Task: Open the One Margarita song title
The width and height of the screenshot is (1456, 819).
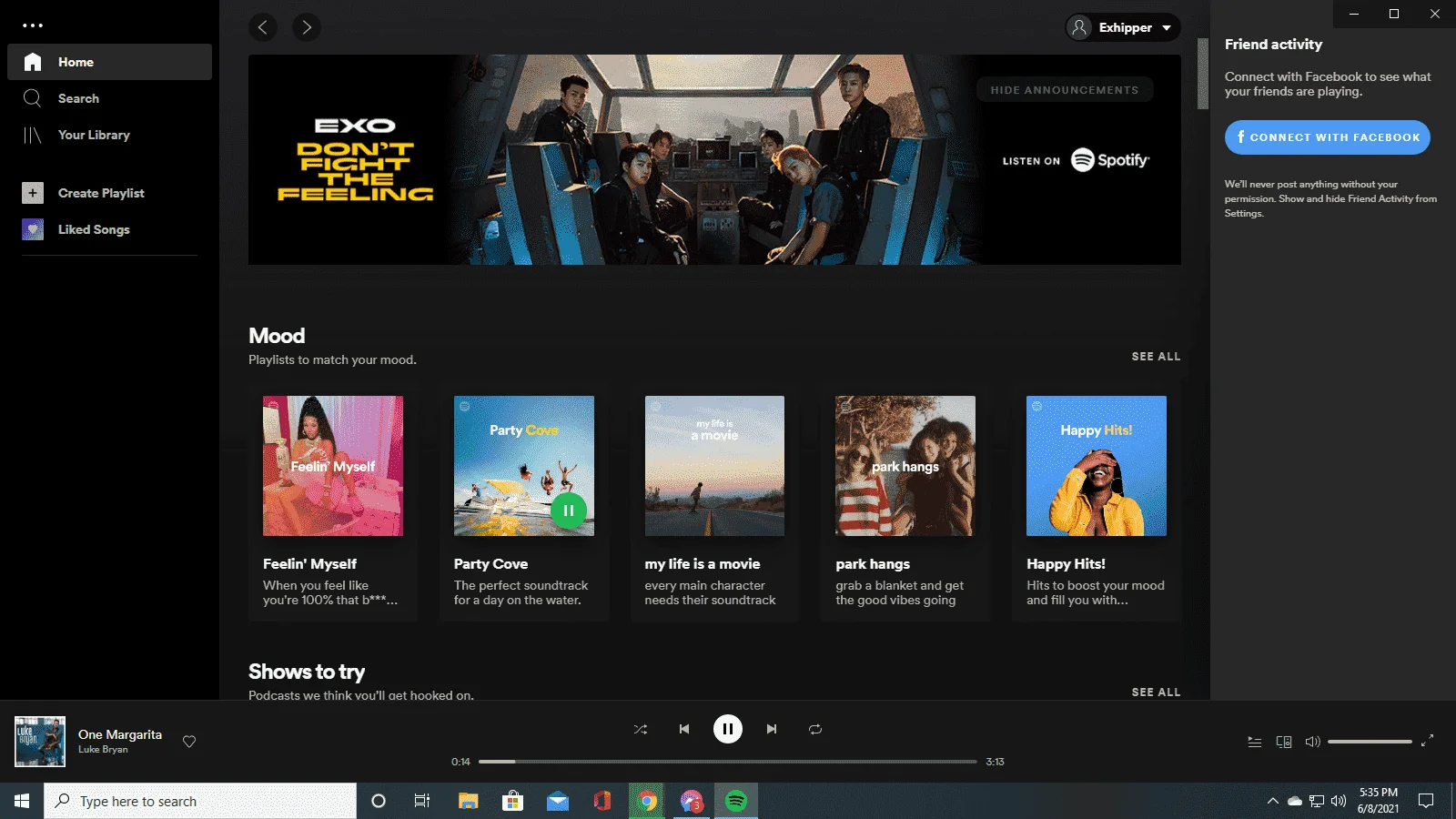Action: (120, 734)
